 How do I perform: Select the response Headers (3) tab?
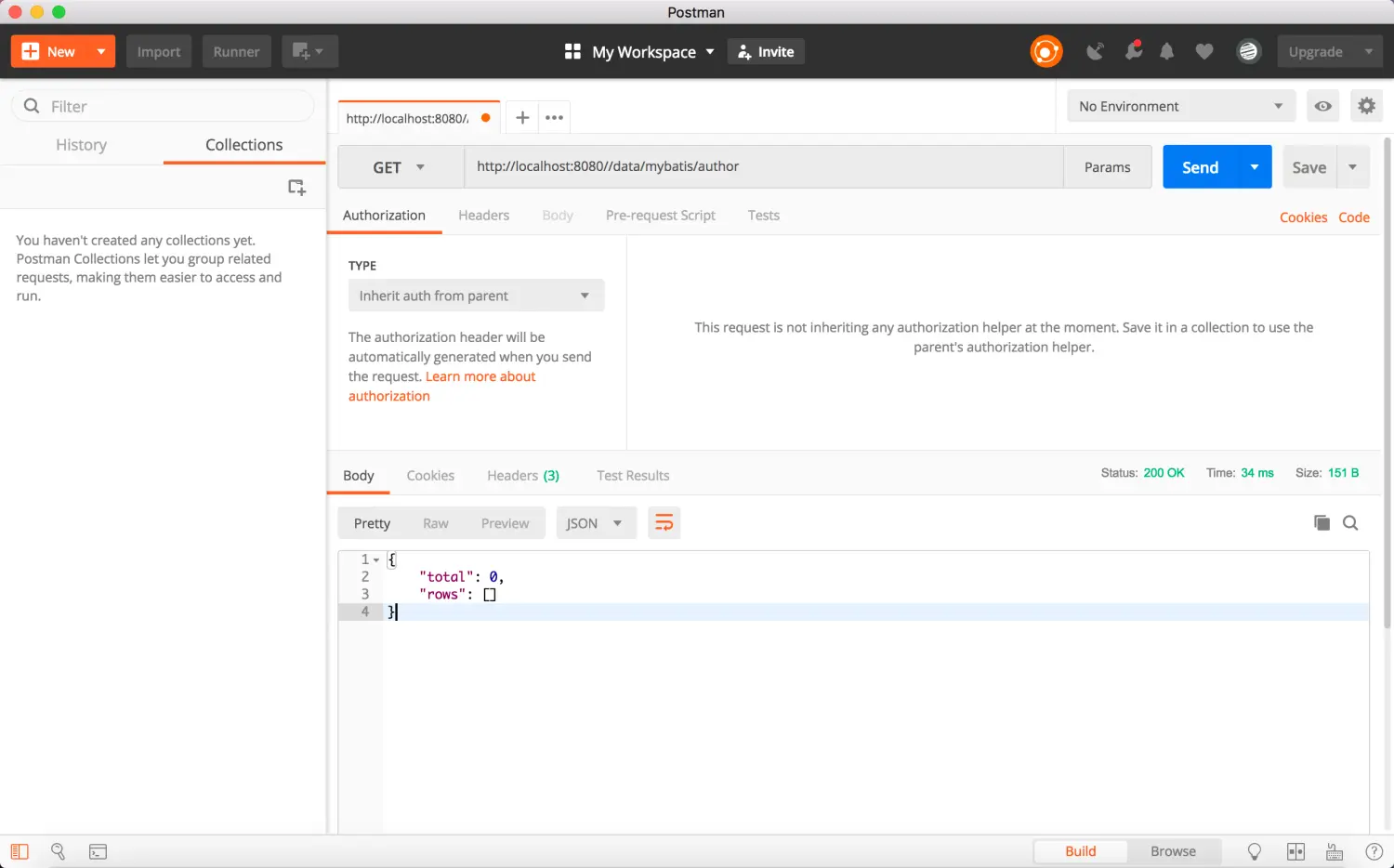pyautogui.click(x=523, y=476)
